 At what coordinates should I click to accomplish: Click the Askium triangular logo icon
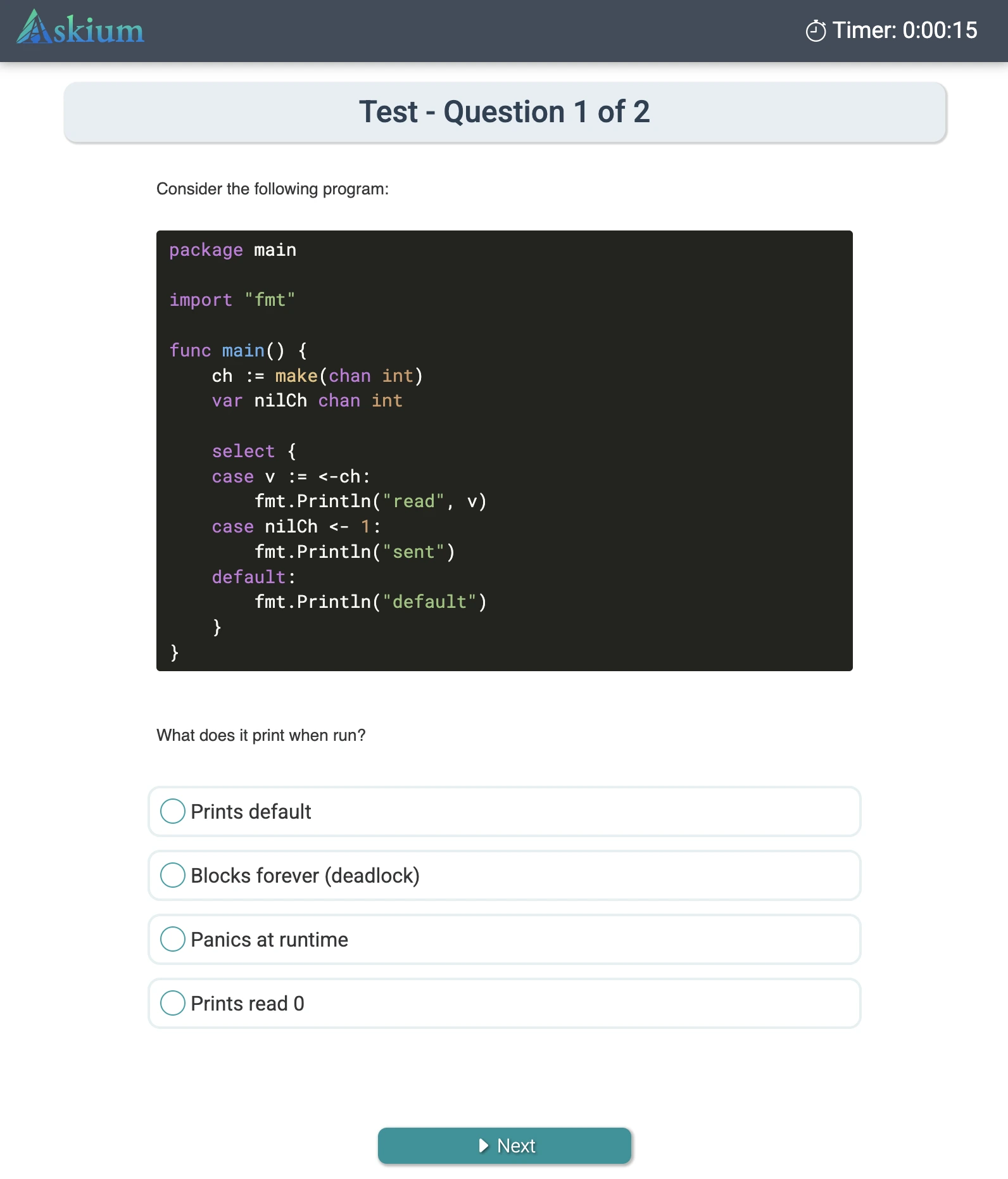point(34,28)
